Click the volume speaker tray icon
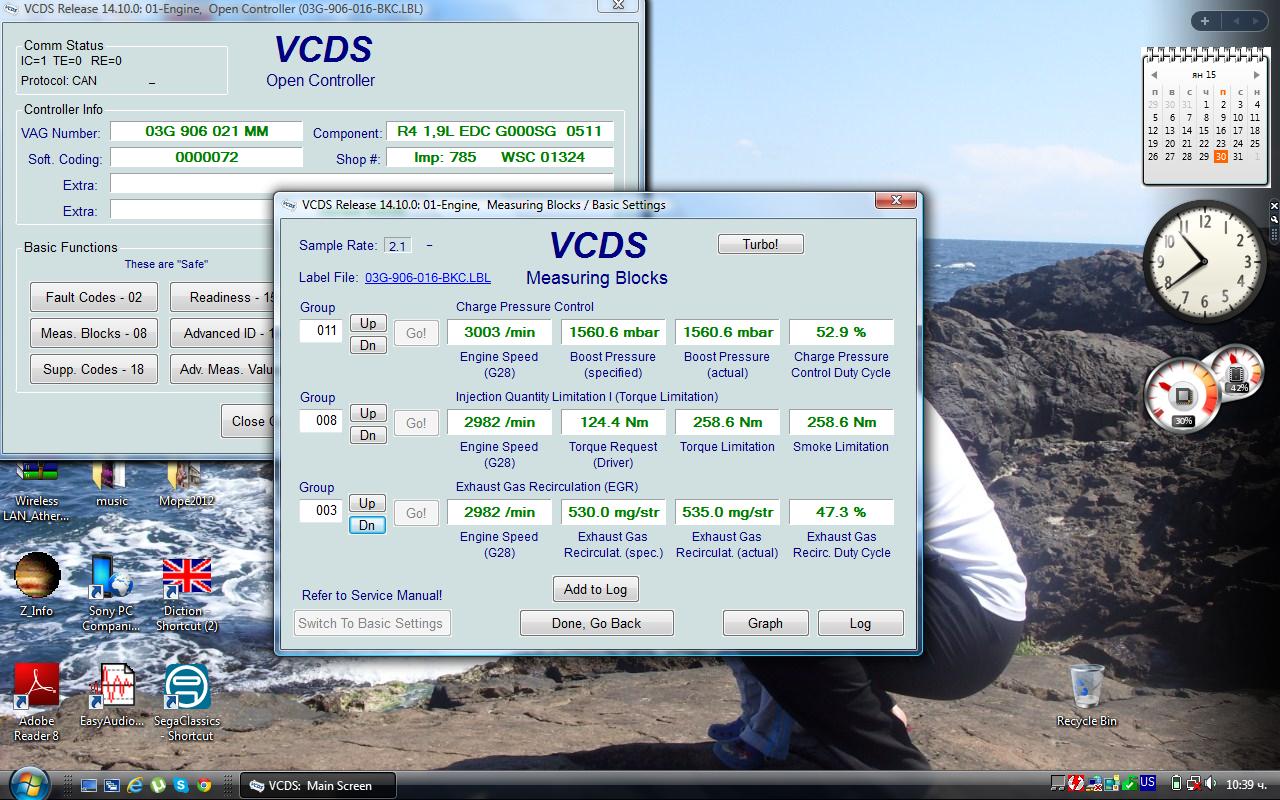1280x800 pixels. point(1209,784)
